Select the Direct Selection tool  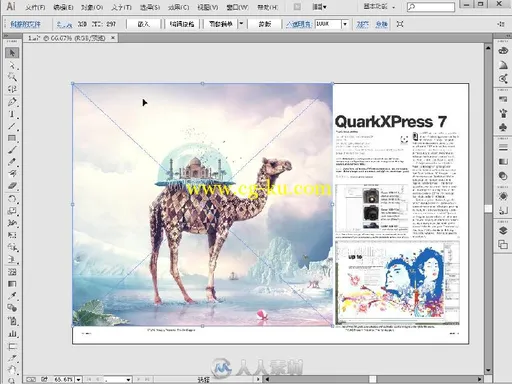click(12, 65)
